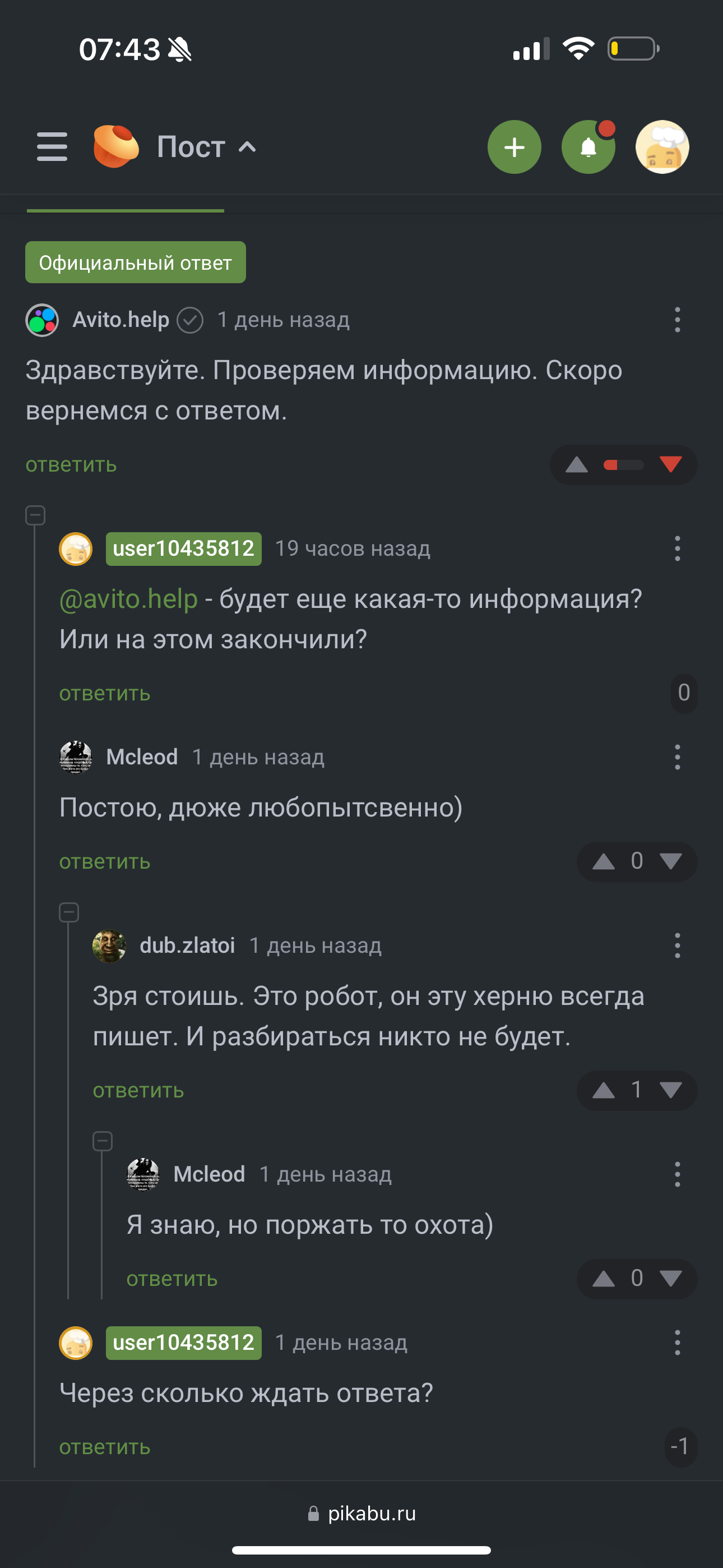This screenshot has width=723, height=1568.
Task: Upvote dub.zlatoi's comment
Action: [x=603, y=1090]
